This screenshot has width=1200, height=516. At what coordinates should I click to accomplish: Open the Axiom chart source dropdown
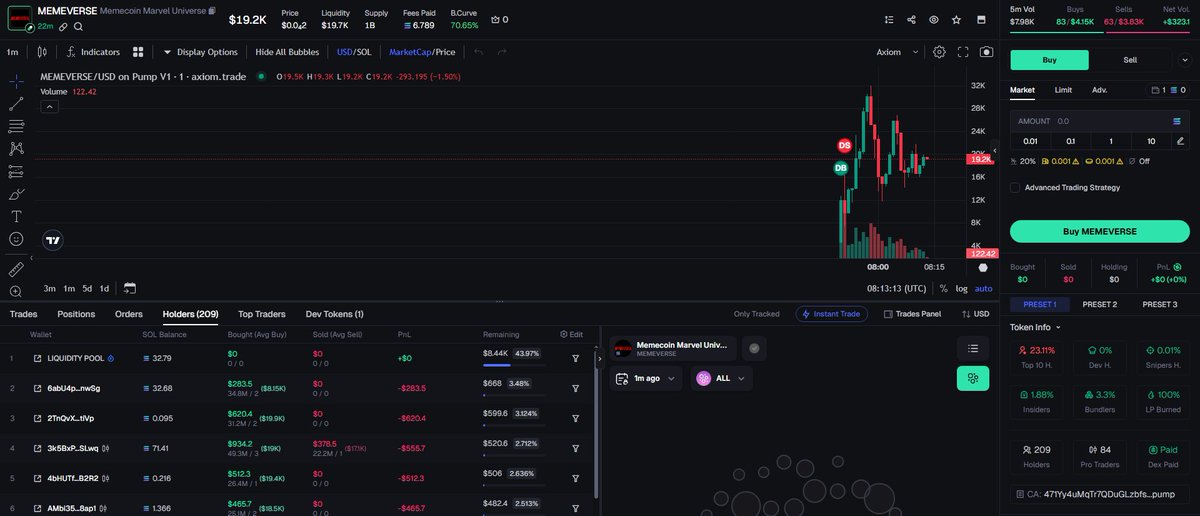click(896, 52)
